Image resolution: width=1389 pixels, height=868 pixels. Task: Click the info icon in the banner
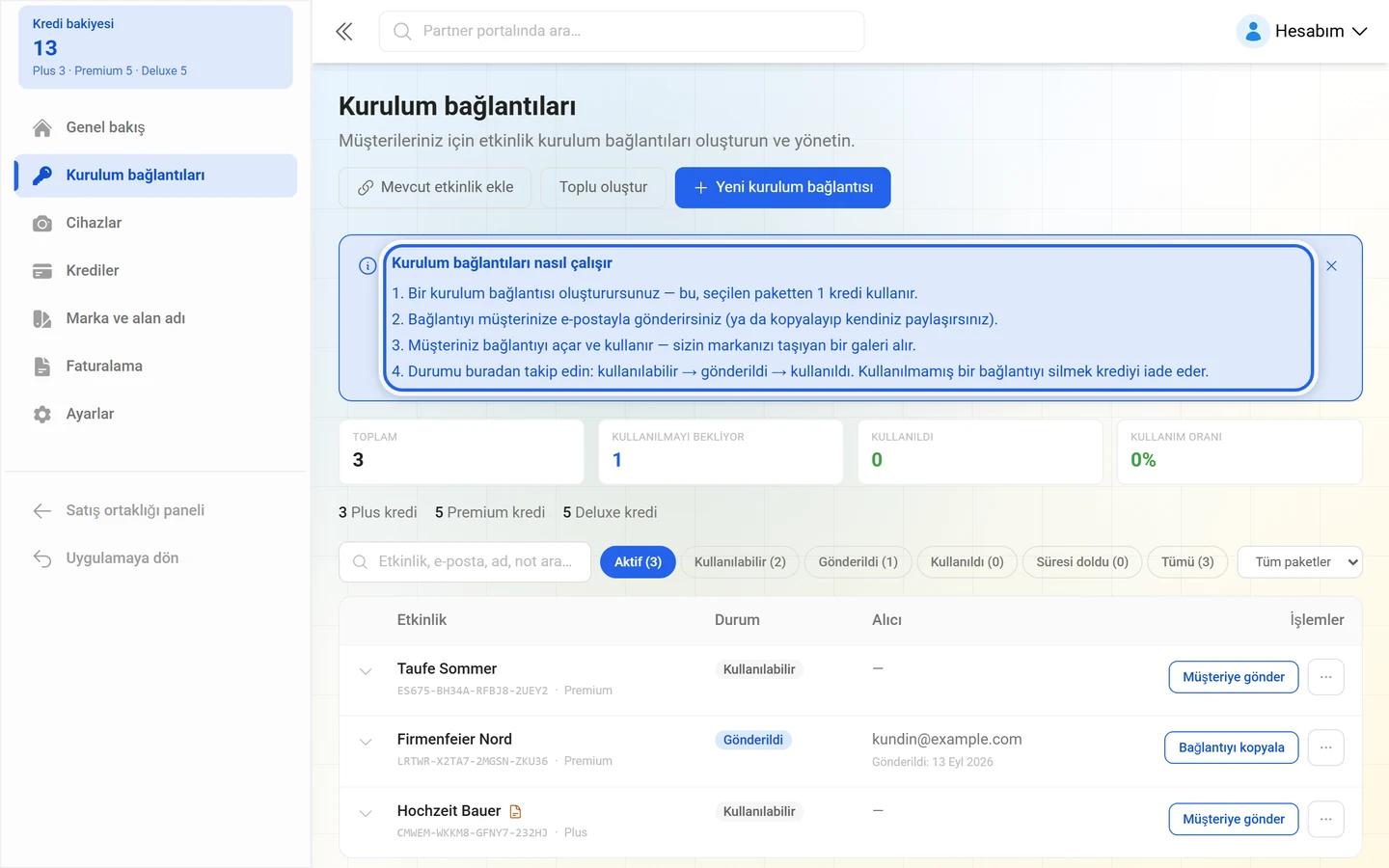click(368, 266)
